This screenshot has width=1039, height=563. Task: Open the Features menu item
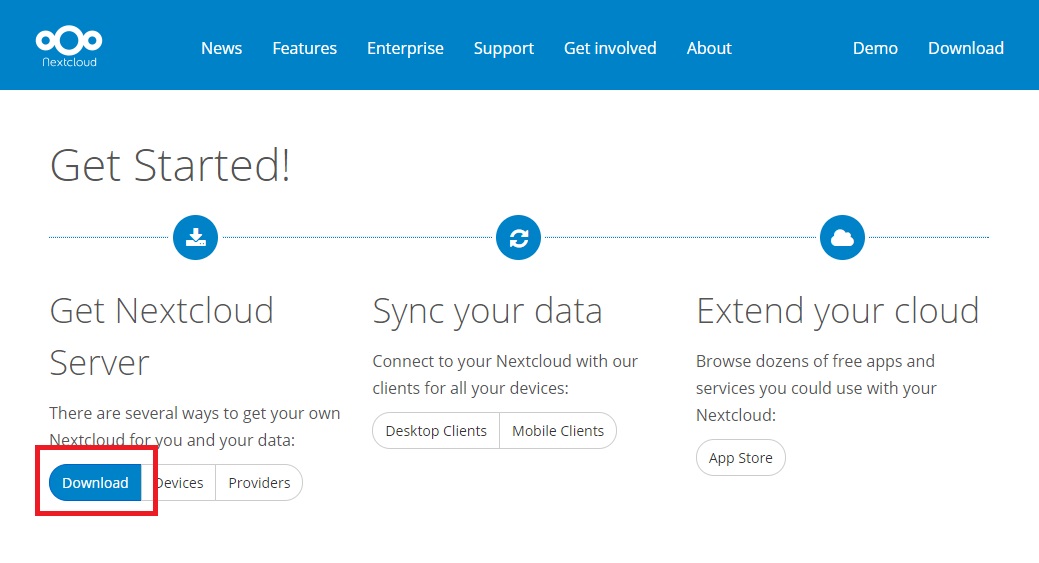point(304,48)
